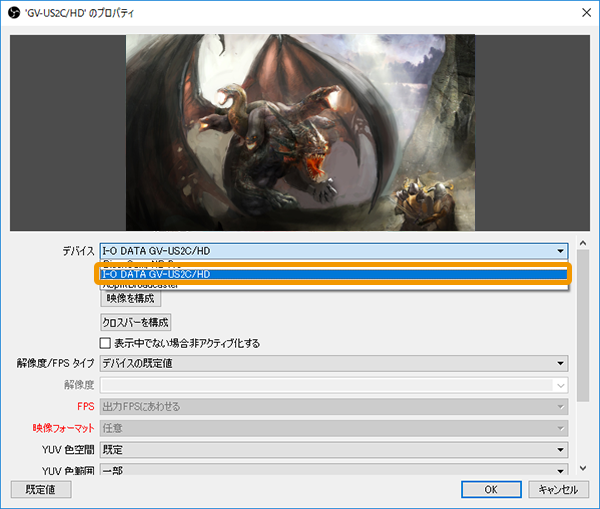
Task: Click the scrollbar down arrow
Action: click(x=583, y=468)
